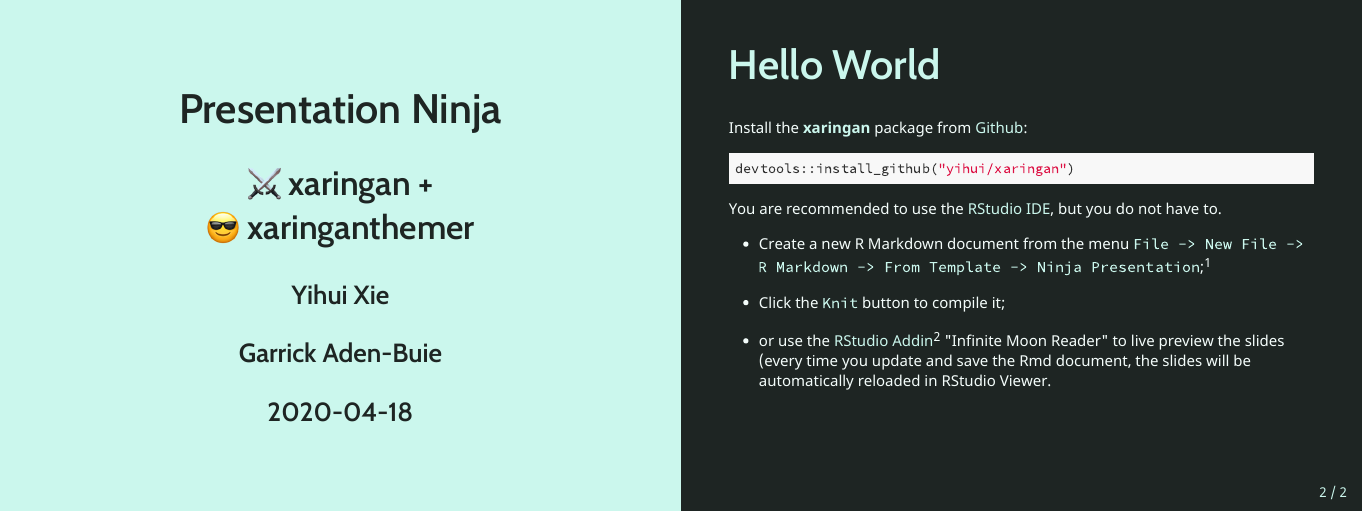Click the author name Garrick Aden-Buie
1362x511 pixels.
tap(340, 353)
